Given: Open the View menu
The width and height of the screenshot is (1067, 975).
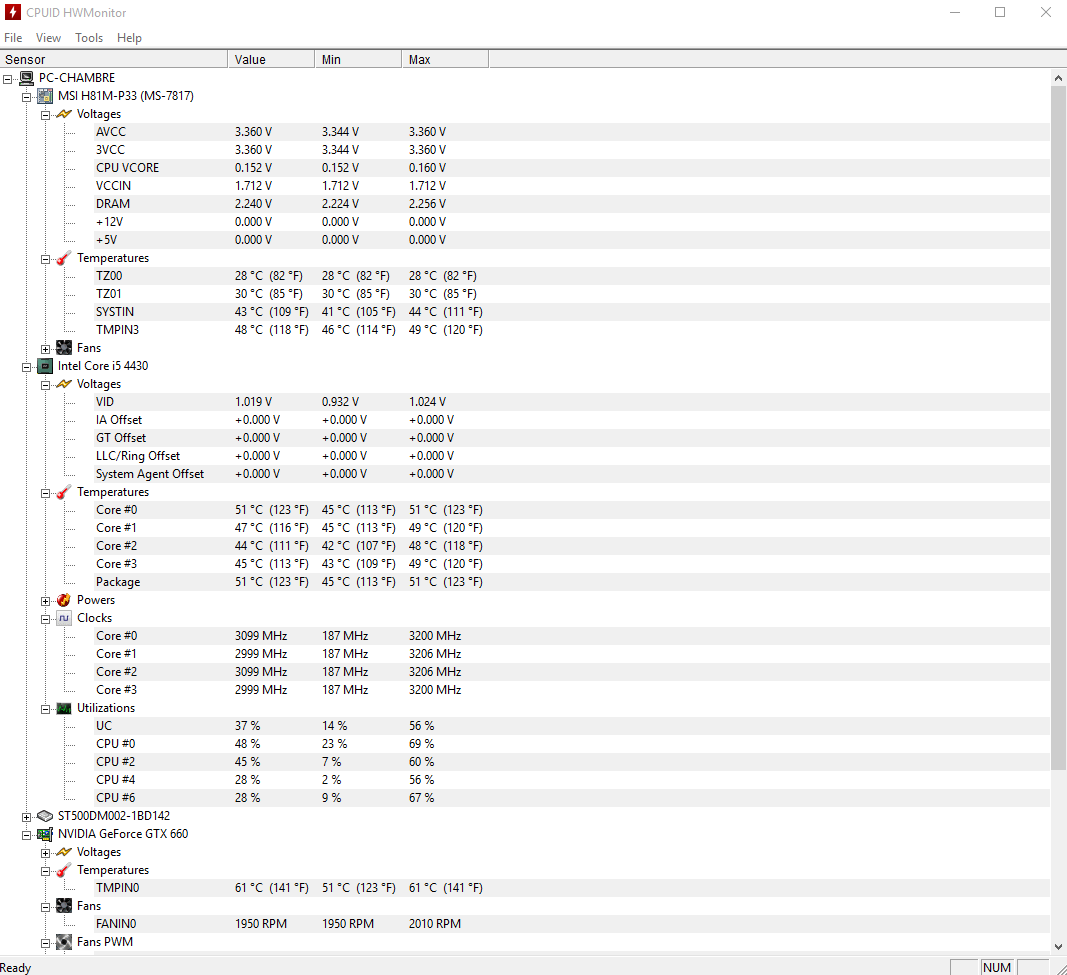Looking at the screenshot, I should click(48, 38).
